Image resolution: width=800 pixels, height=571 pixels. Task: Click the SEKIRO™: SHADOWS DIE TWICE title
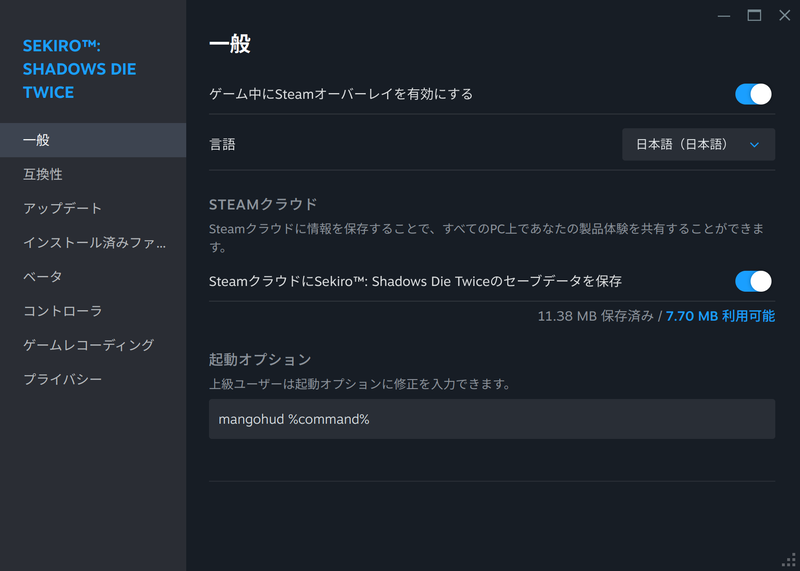[x=80, y=69]
